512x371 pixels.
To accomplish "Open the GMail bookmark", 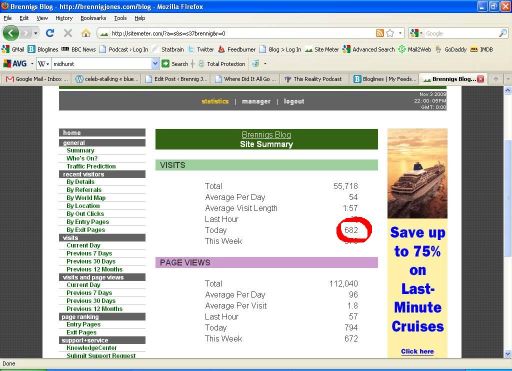I will click(x=13, y=49).
